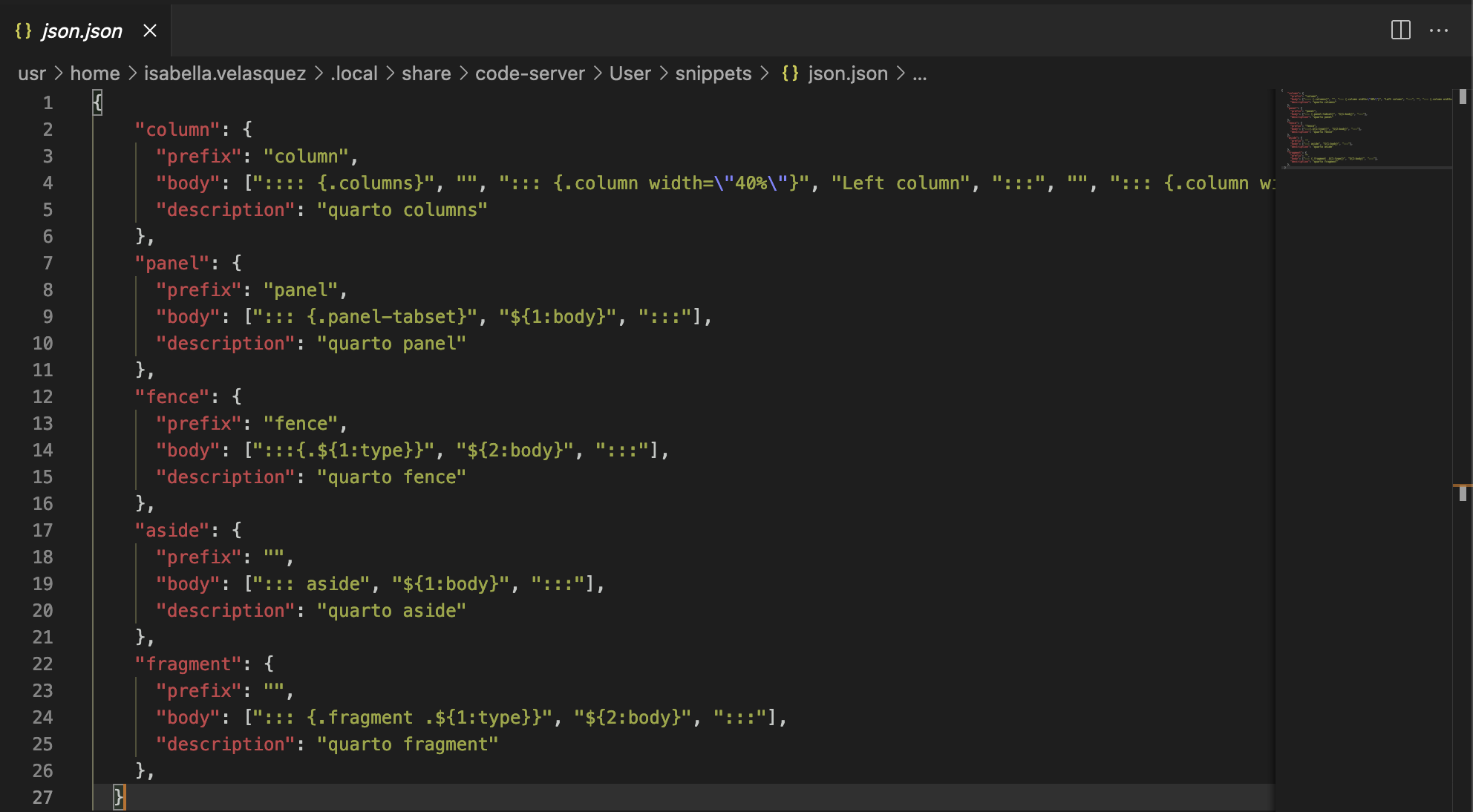
Task: Expand the '.local' breadcrumb item
Action: [353, 73]
